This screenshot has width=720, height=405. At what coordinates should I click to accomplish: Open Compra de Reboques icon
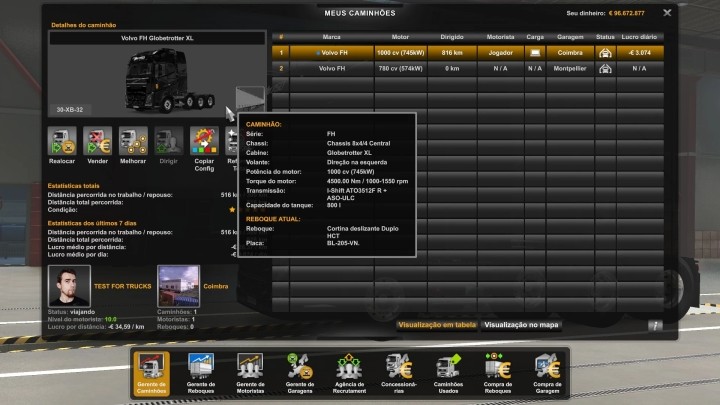click(498, 373)
